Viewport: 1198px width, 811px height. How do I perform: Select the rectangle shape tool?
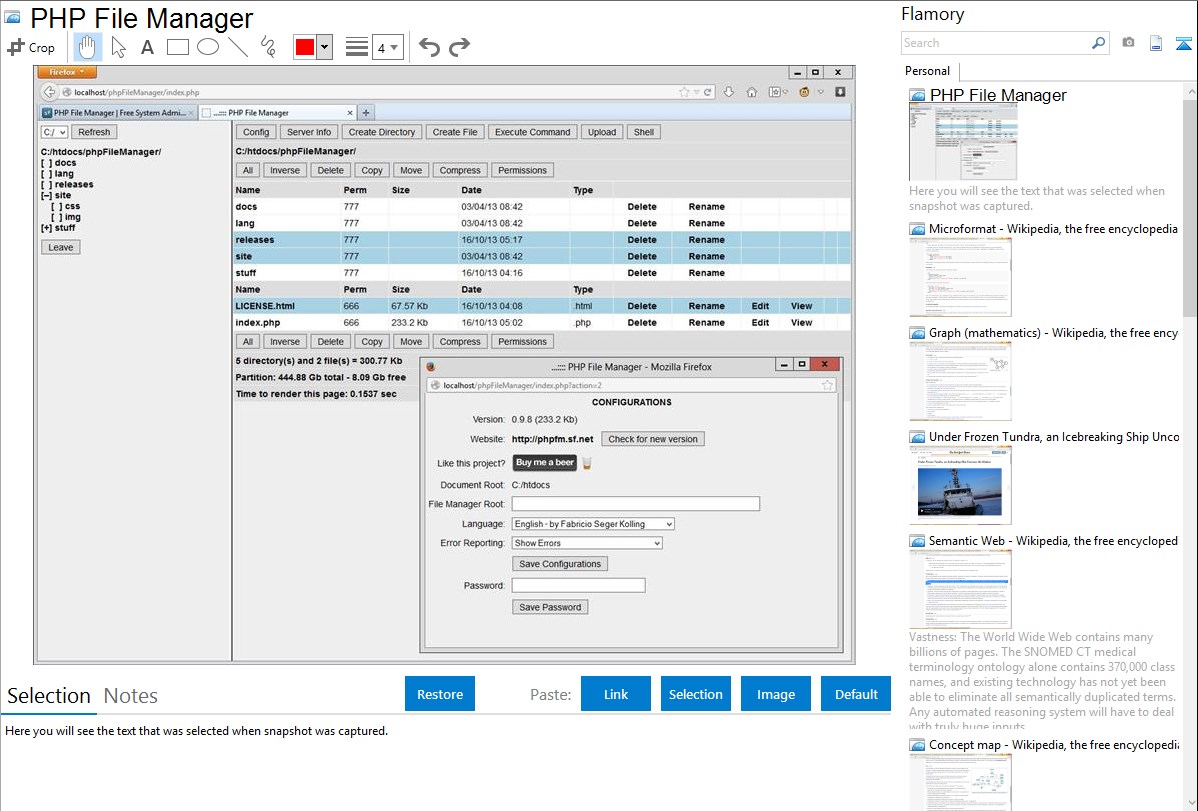(x=178, y=47)
